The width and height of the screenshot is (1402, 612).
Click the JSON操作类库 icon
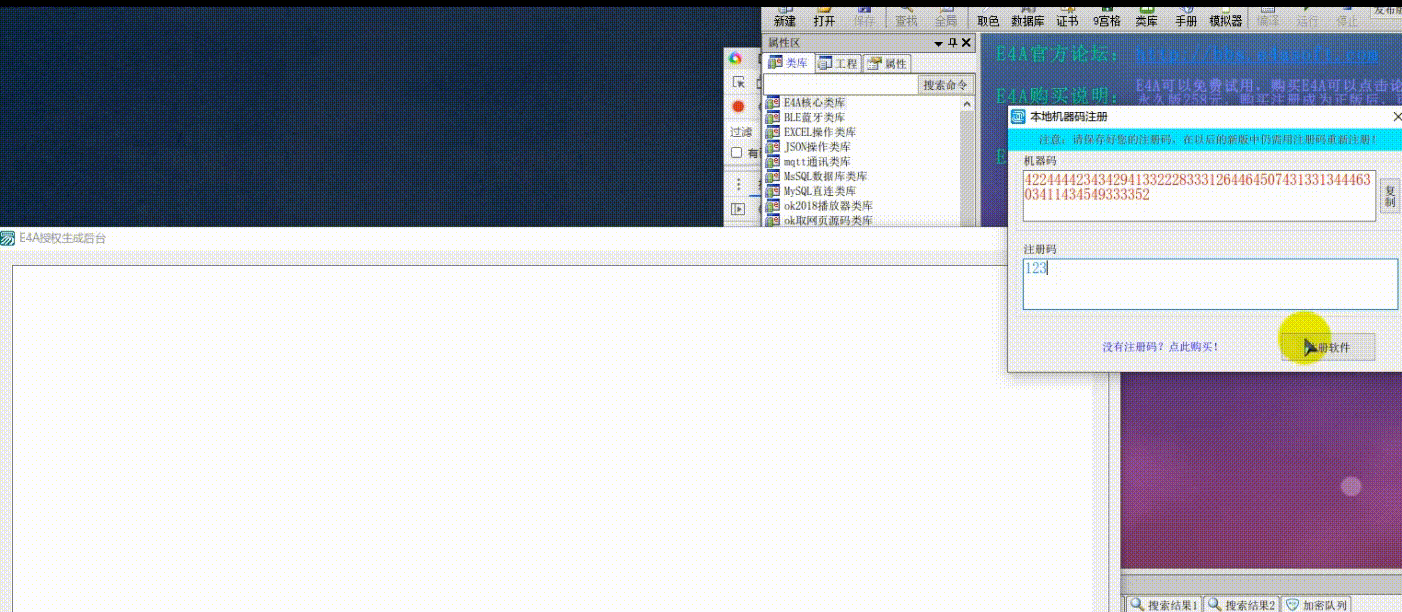pos(772,147)
